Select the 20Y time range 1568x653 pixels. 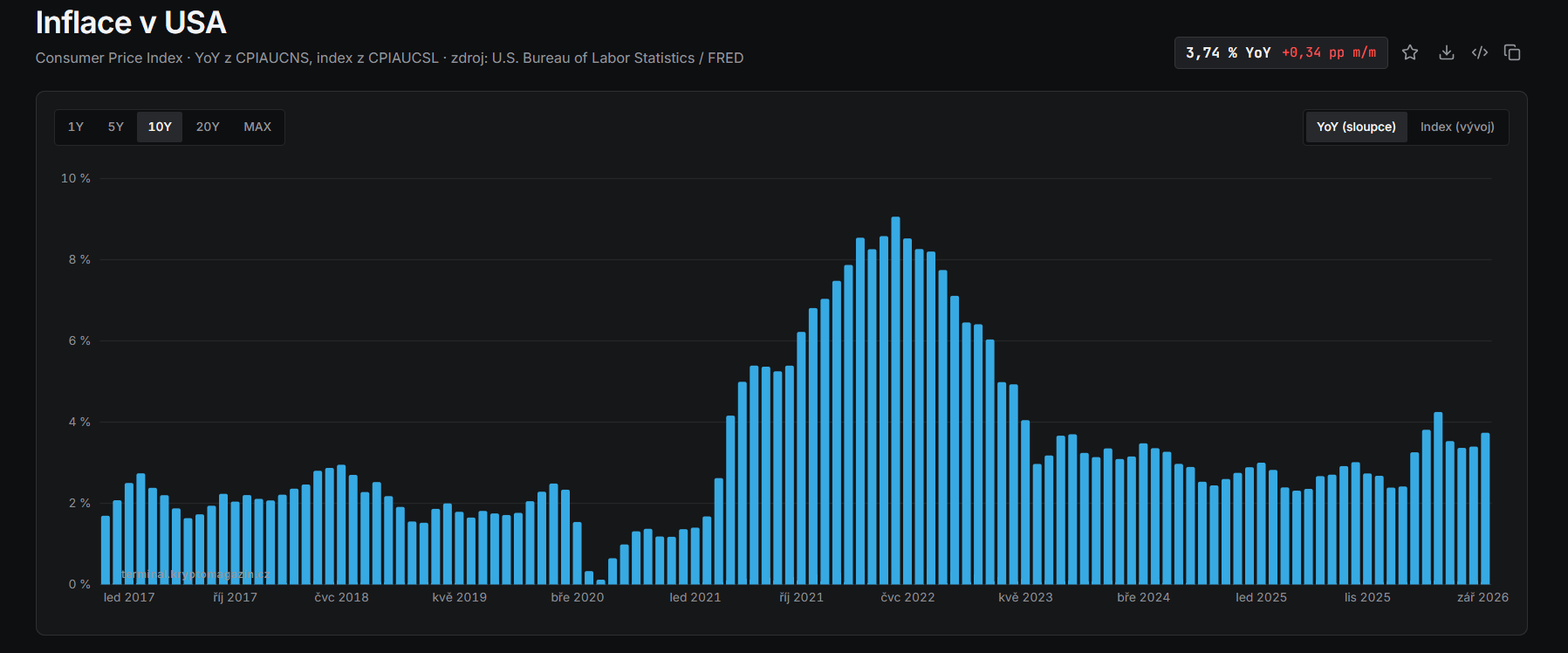coord(208,127)
